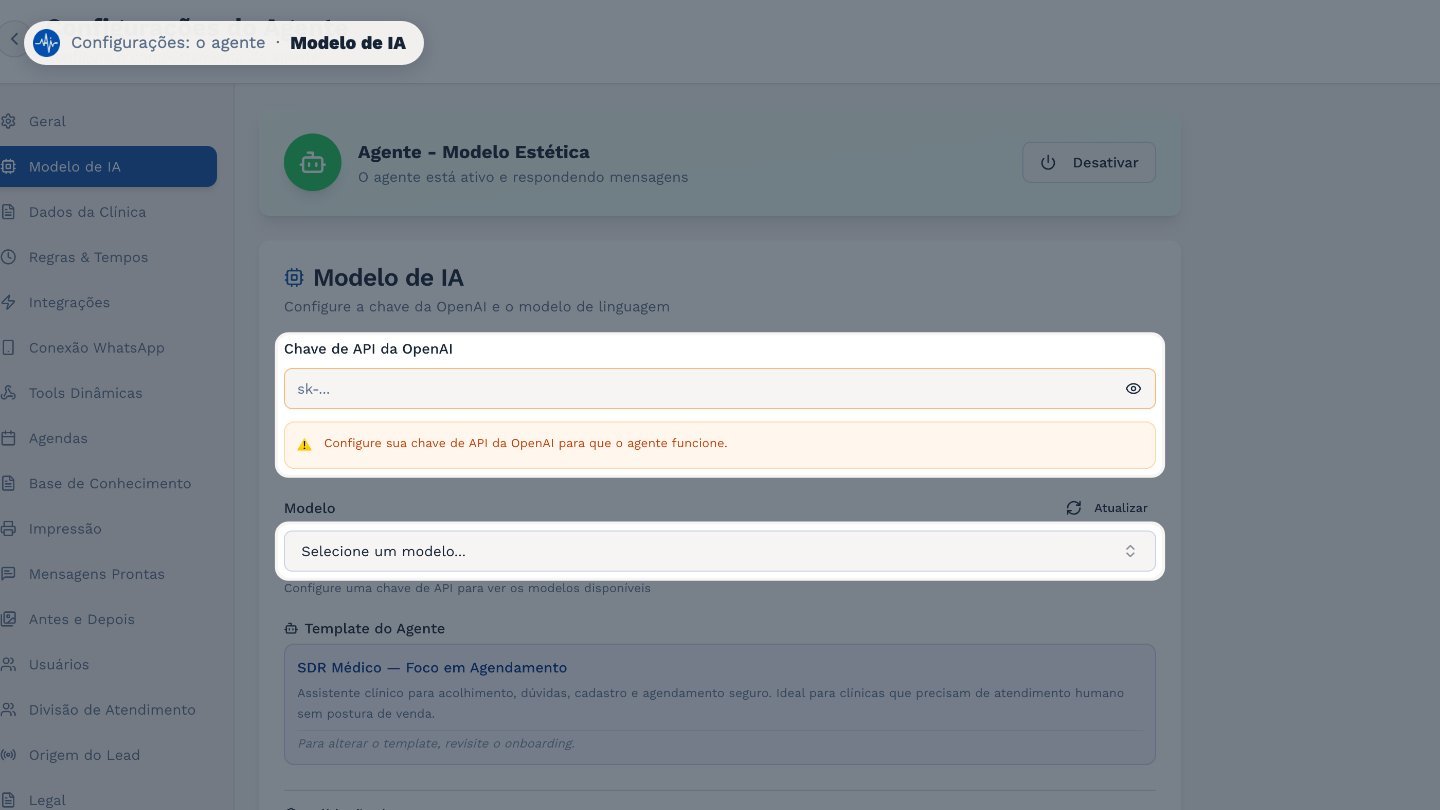The height and width of the screenshot is (810, 1440).
Task: Click the blue pulse icon in the breadcrumb
Action: pyautogui.click(x=46, y=43)
